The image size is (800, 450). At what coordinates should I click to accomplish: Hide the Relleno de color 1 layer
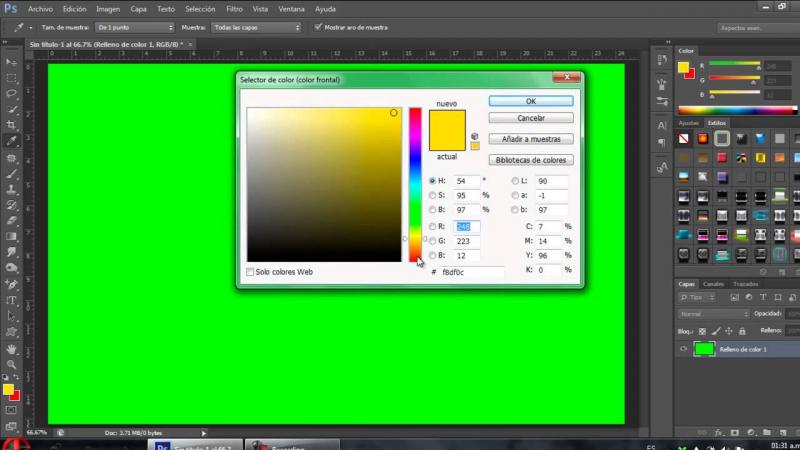coord(684,349)
